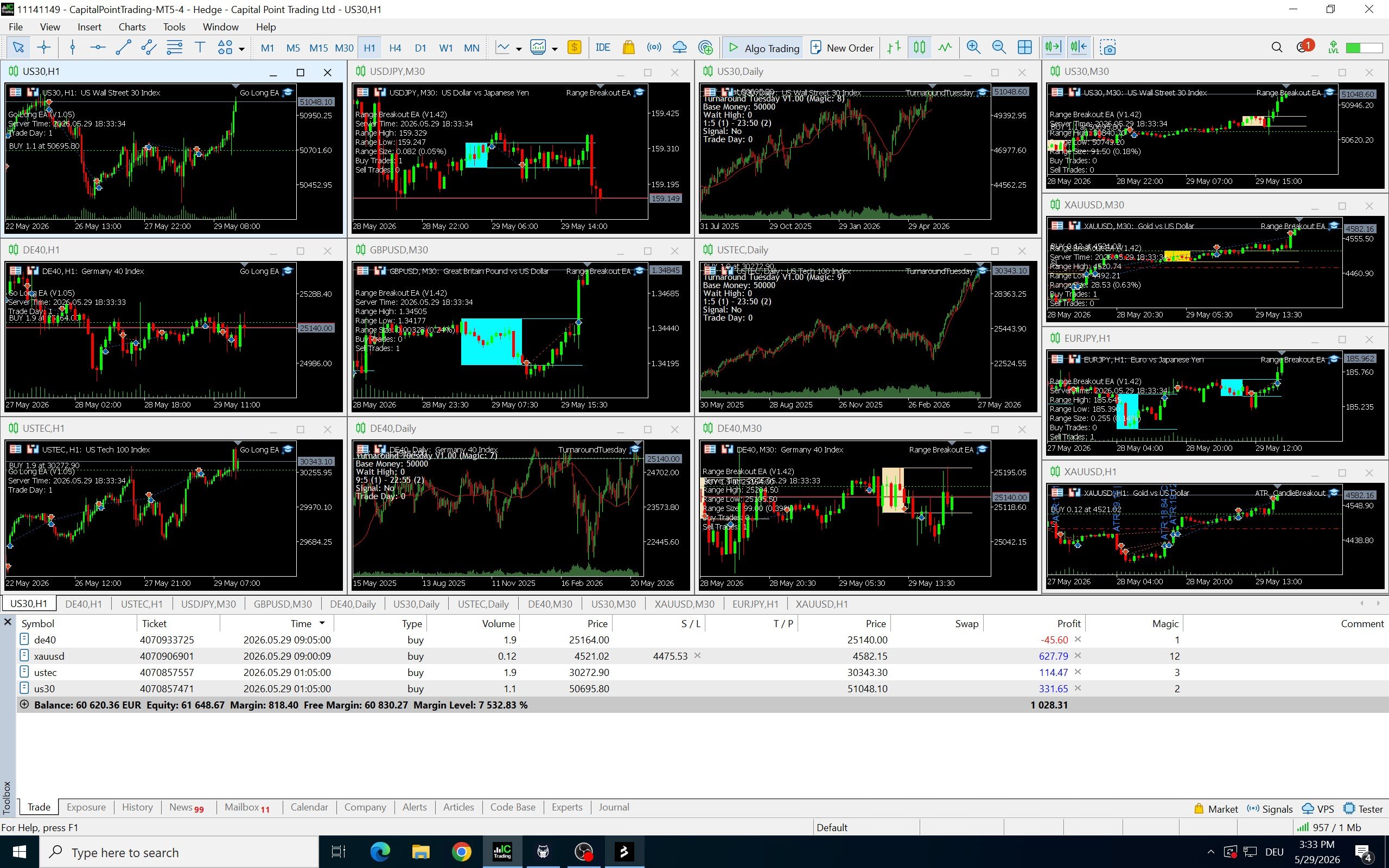The height and width of the screenshot is (868, 1389).
Task: Select the cursor arrow tool
Action: [18, 48]
